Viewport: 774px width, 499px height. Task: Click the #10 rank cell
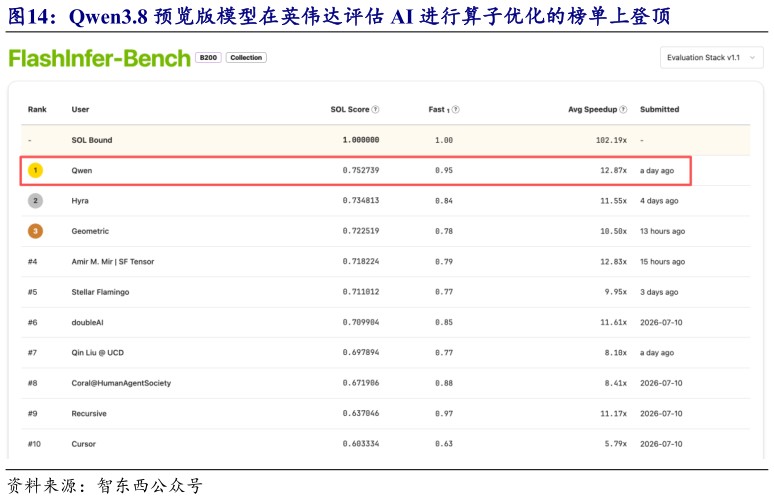34,444
